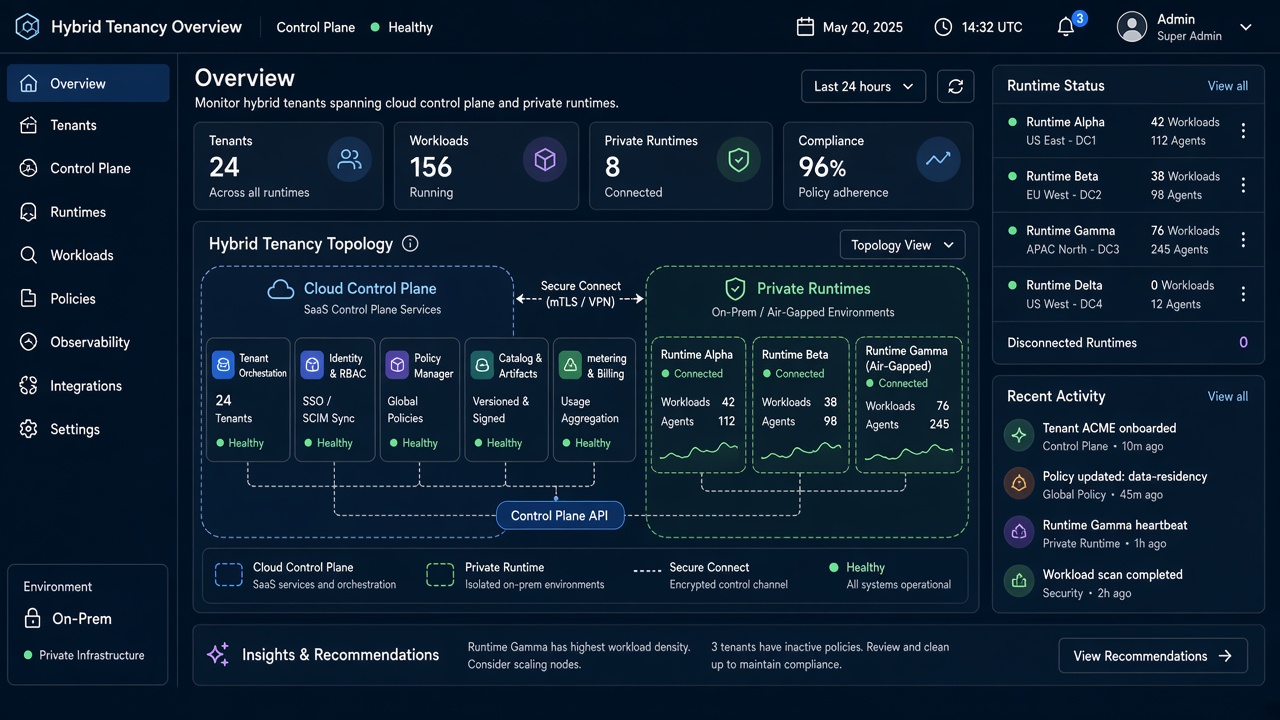Screen dimensions: 1280x720
Task: Click the Runtime Gamma heartbeat entry
Action: coord(1126,534)
